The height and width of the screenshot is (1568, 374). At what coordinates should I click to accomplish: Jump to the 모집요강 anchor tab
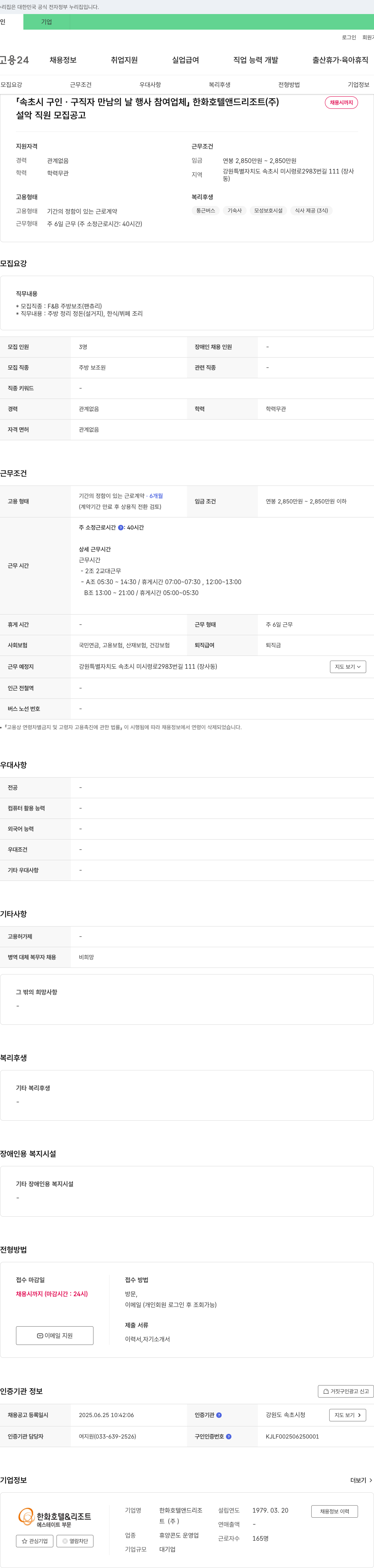point(12,85)
